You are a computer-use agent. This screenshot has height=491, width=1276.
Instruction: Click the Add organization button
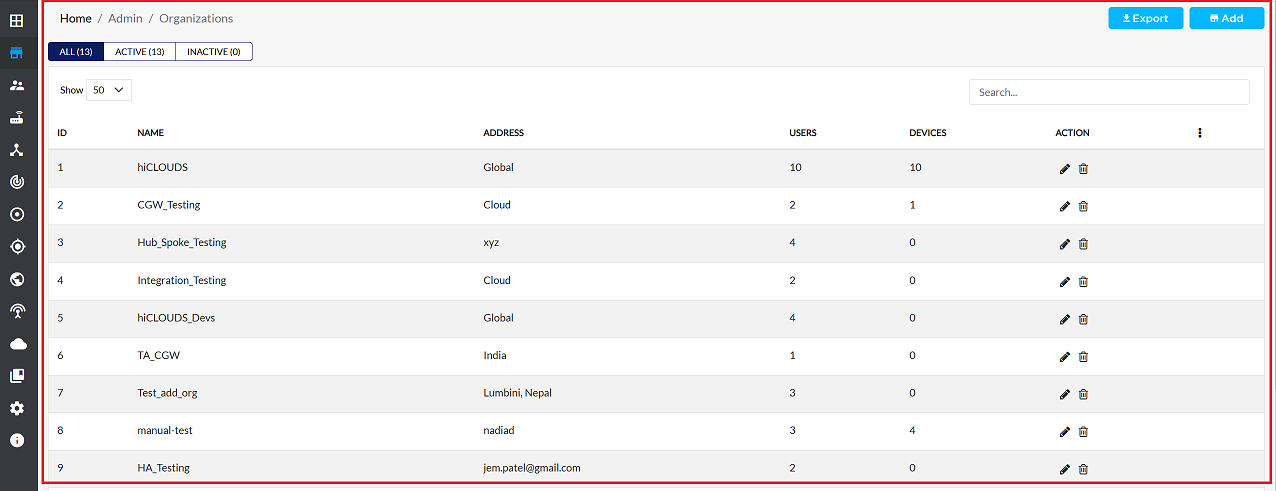[x=1226, y=18]
